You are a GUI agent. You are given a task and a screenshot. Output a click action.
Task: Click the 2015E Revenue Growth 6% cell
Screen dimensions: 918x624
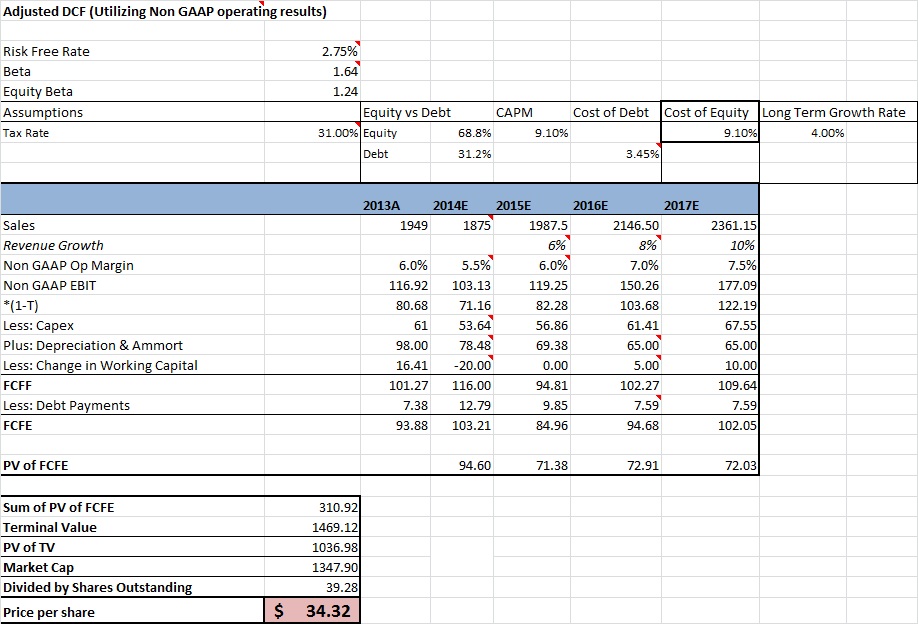pos(532,245)
